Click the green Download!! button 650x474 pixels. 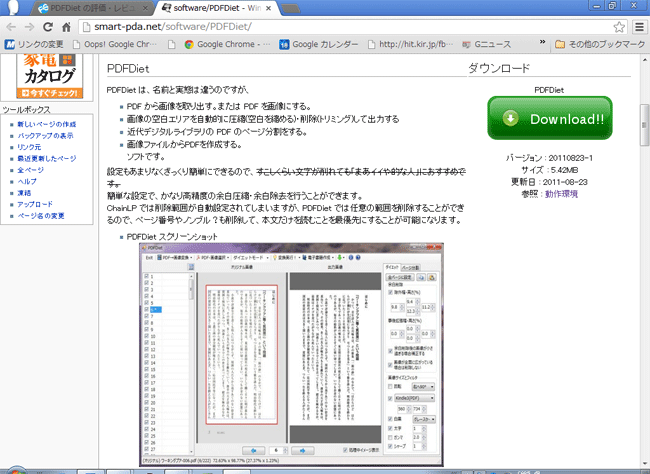tap(550, 118)
